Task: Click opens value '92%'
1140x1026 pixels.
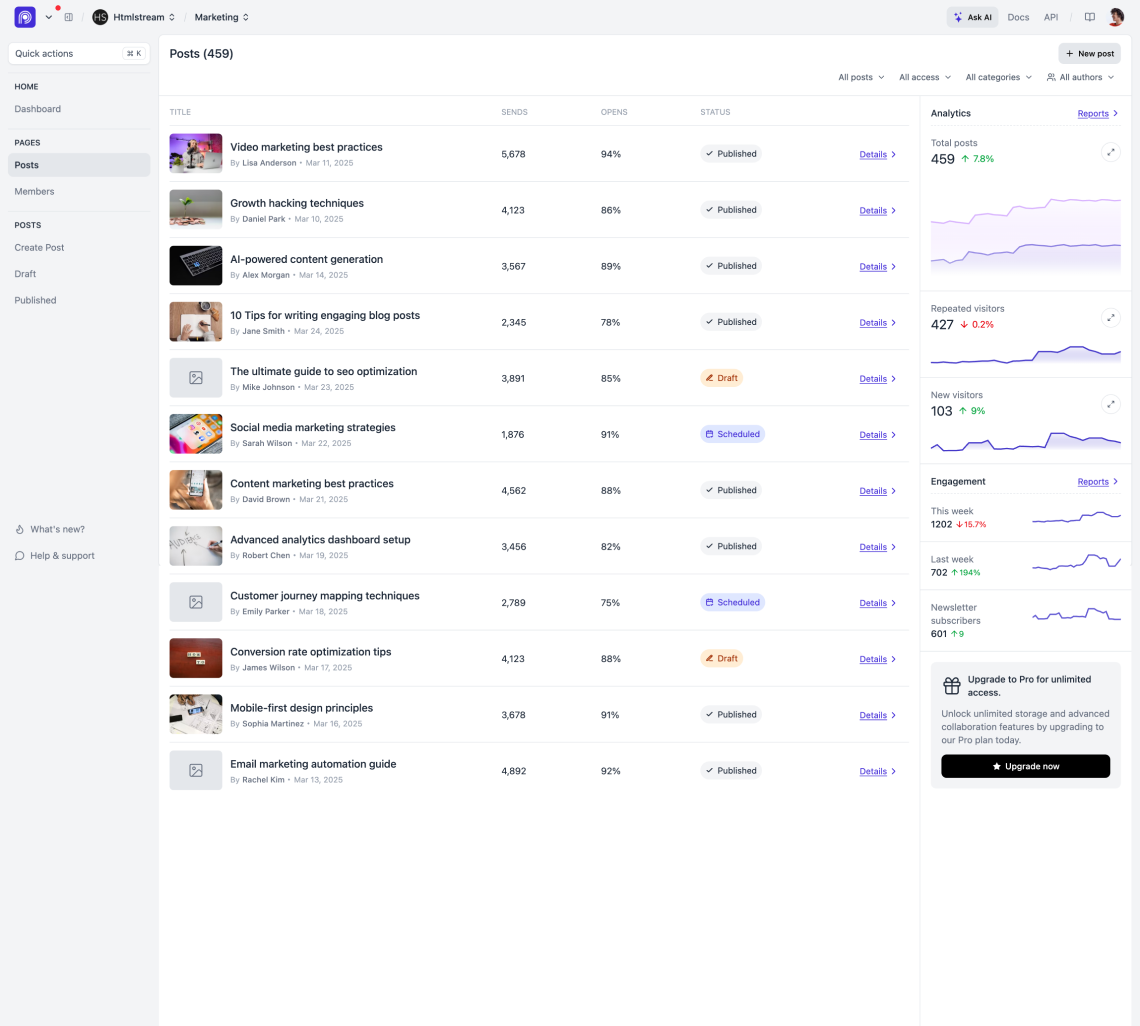Action: tap(611, 771)
